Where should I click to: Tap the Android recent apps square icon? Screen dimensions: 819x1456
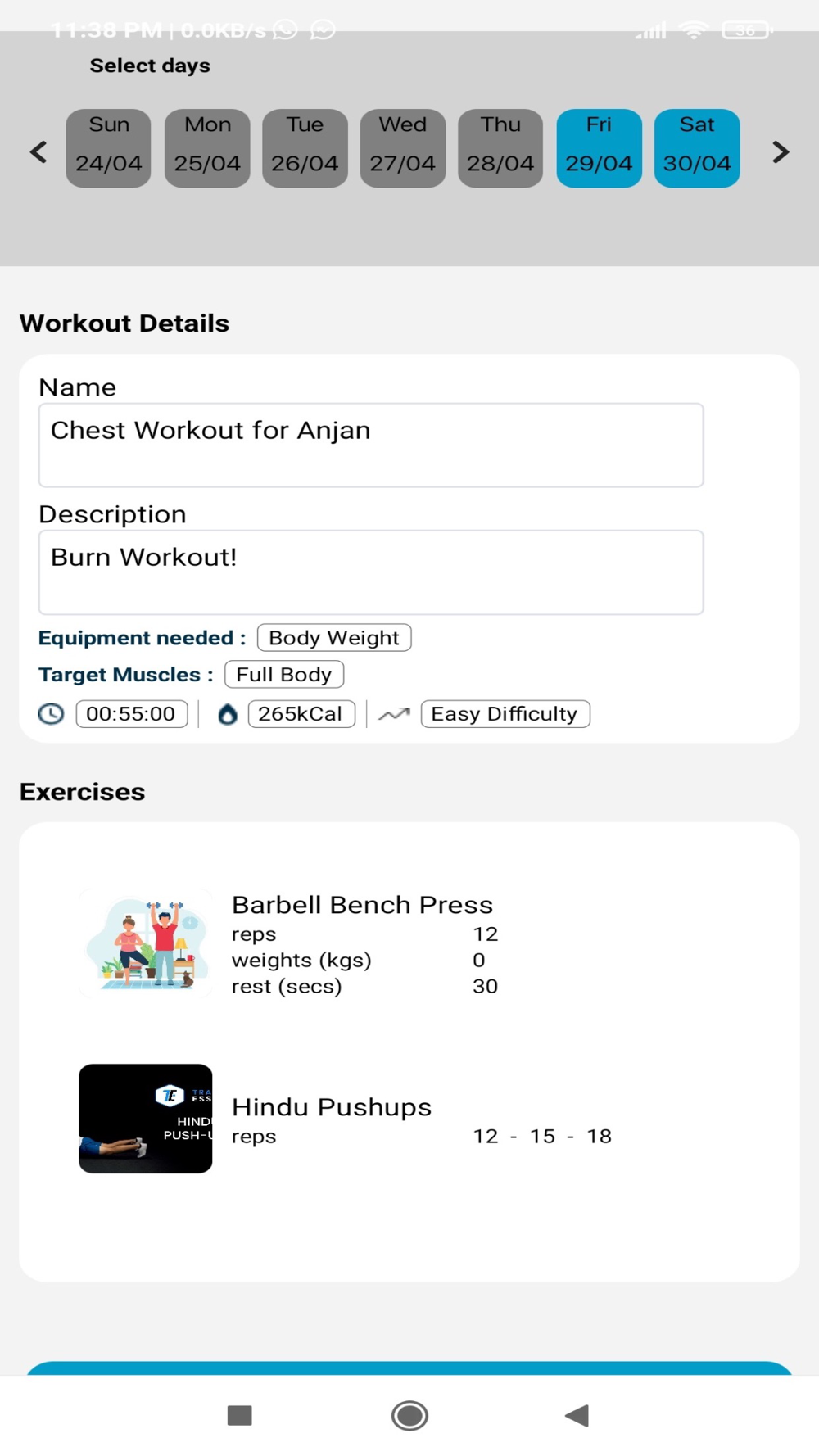click(239, 1415)
